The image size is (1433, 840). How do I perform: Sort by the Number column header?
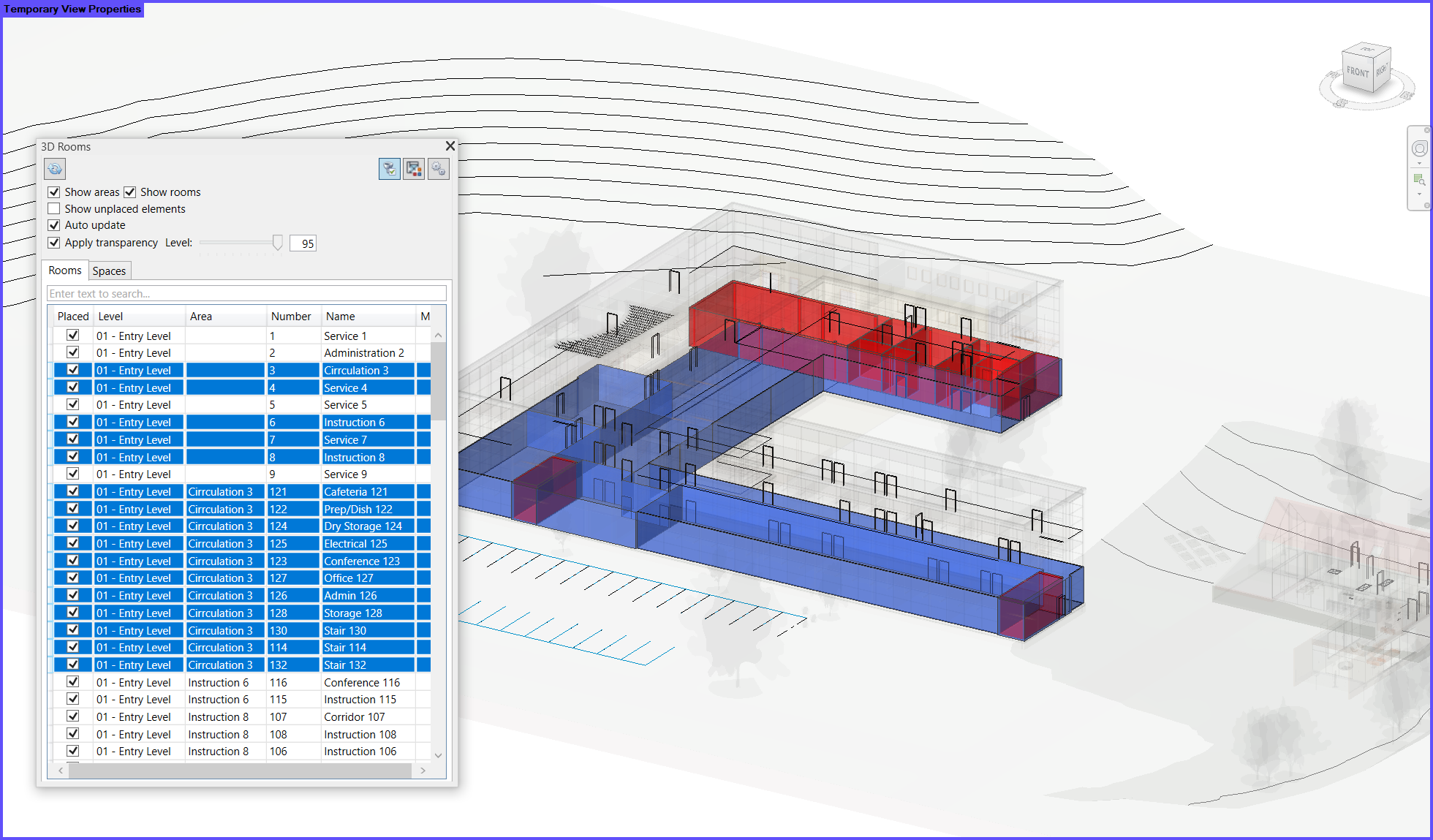pyautogui.click(x=291, y=317)
